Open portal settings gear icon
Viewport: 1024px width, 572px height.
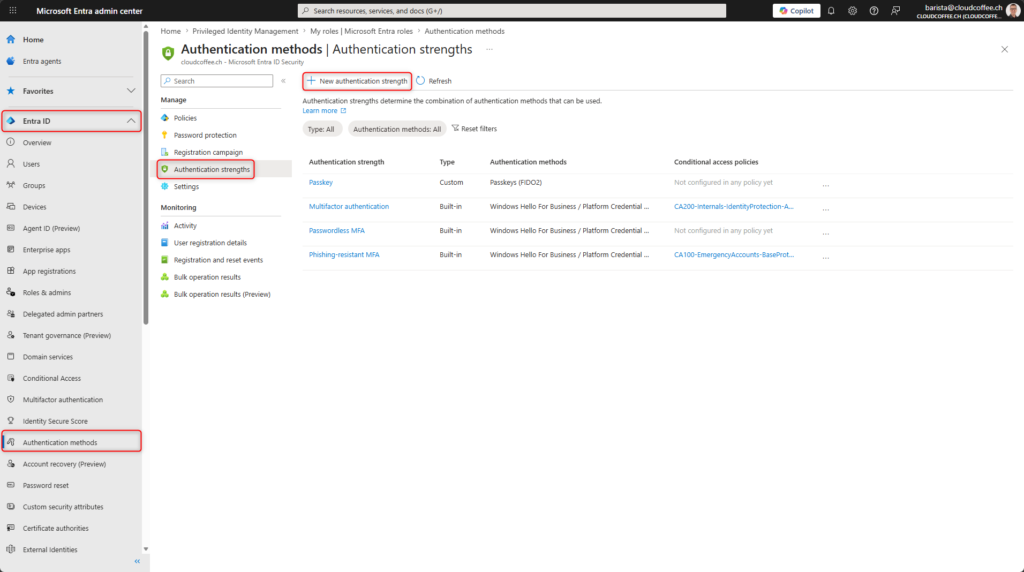tap(852, 10)
